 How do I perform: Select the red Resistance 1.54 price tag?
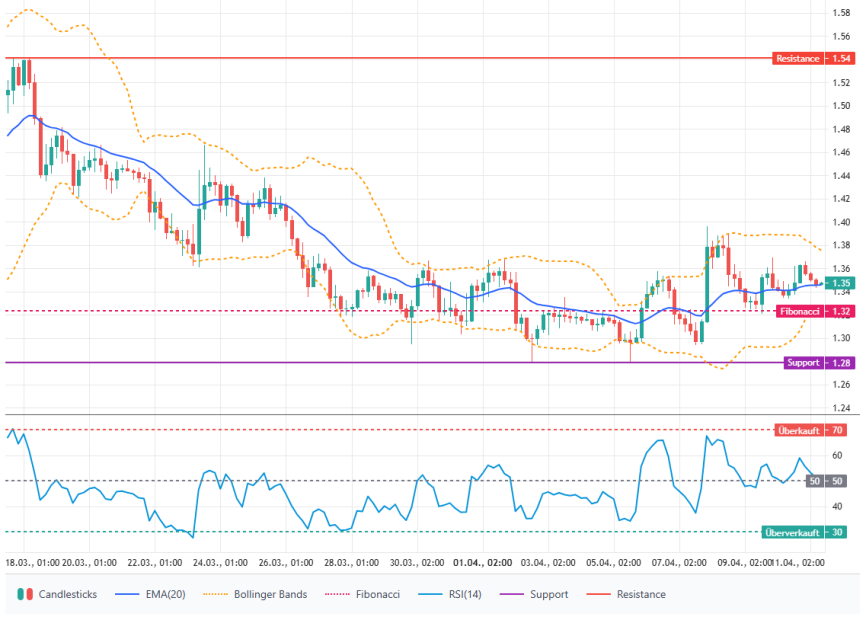[813, 58]
